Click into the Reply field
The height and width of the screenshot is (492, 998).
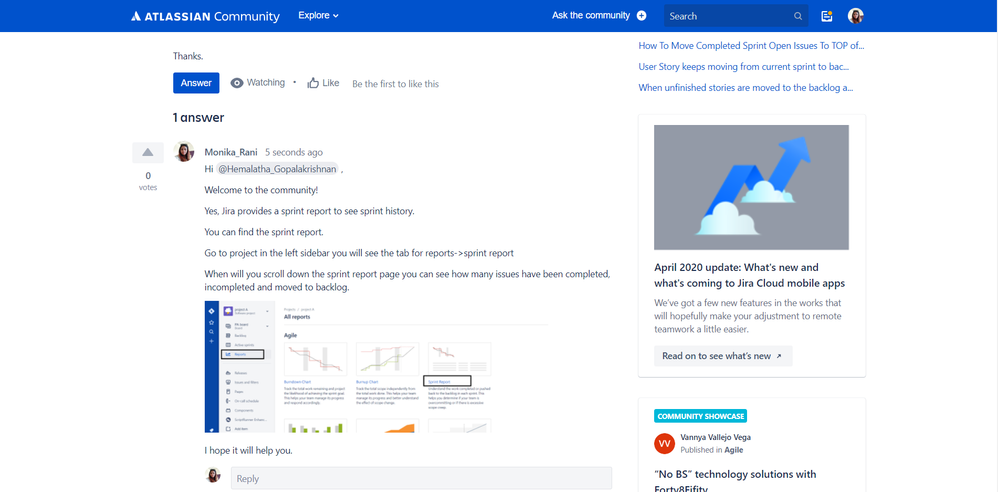point(421,478)
